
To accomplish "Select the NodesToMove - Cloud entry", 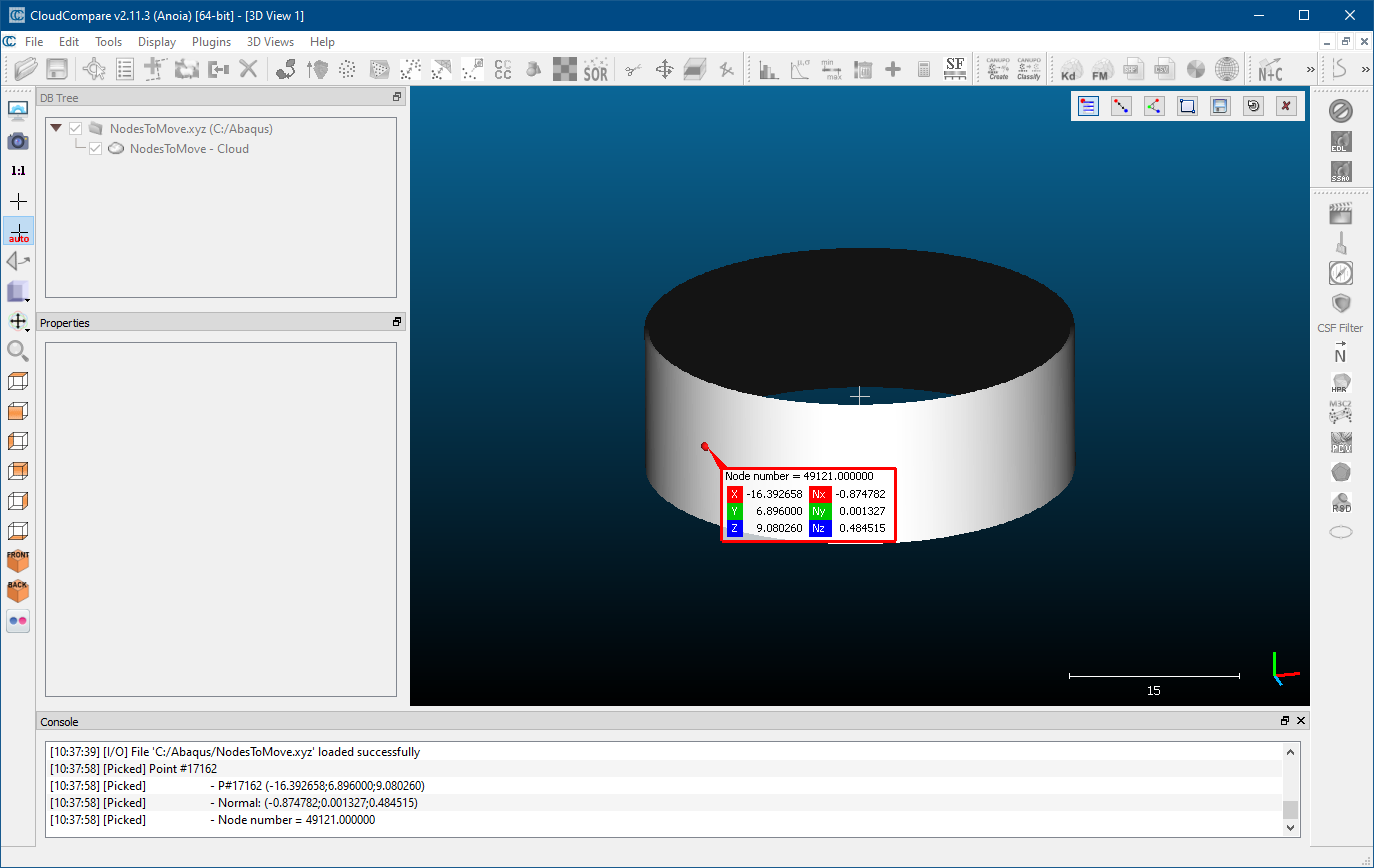I will point(189,149).
